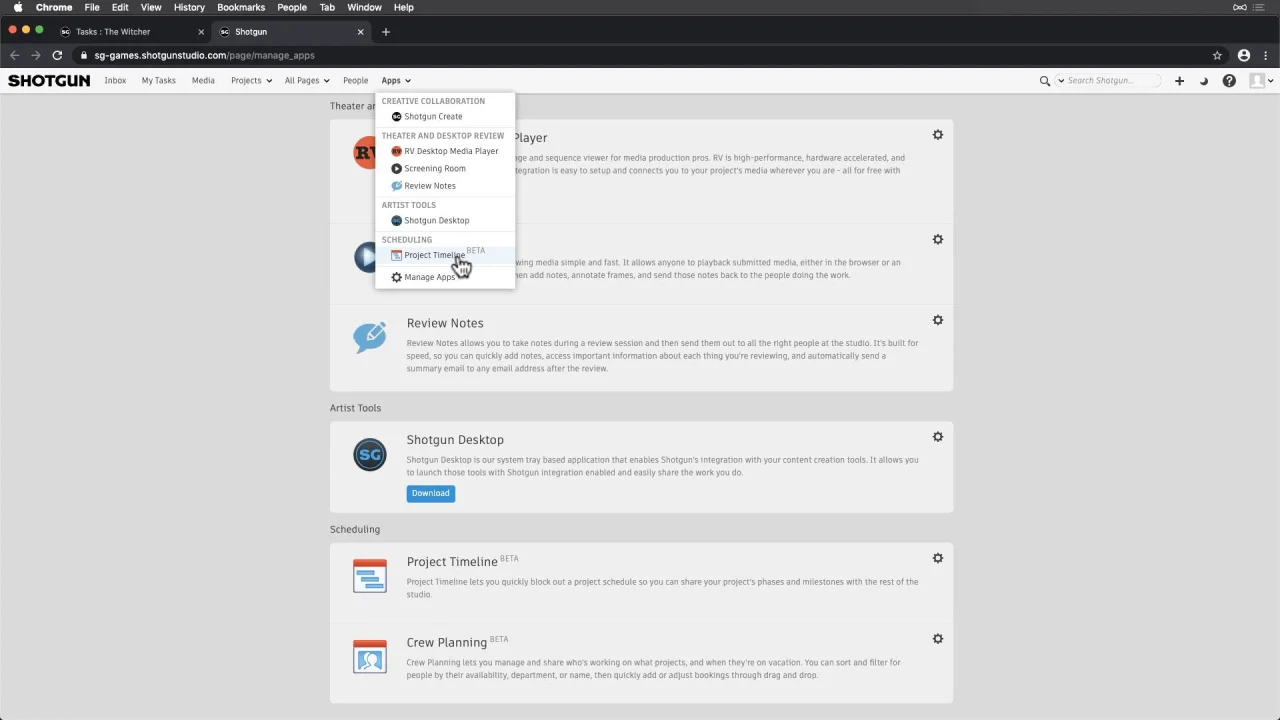Click the Shotgun Desktop card title
Viewport: 1280px width, 720px height.
coord(455,440)
